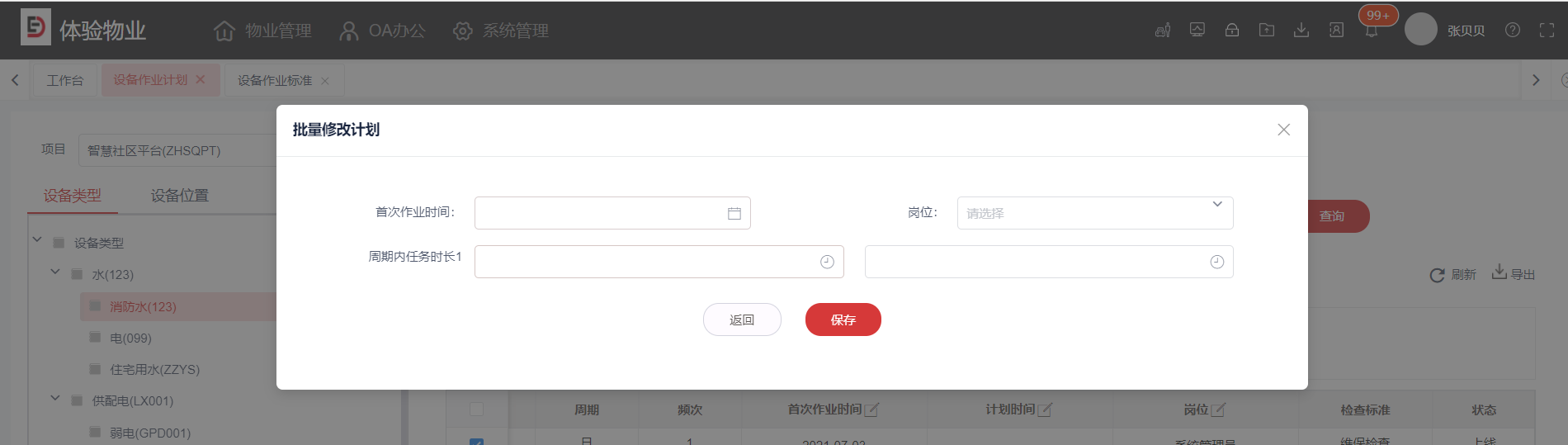Viewport: 1568px width, 445px height.
Task: Check the 消防水(123) tree checkbox
Action: pyautogui.click(x=95, y=305)
